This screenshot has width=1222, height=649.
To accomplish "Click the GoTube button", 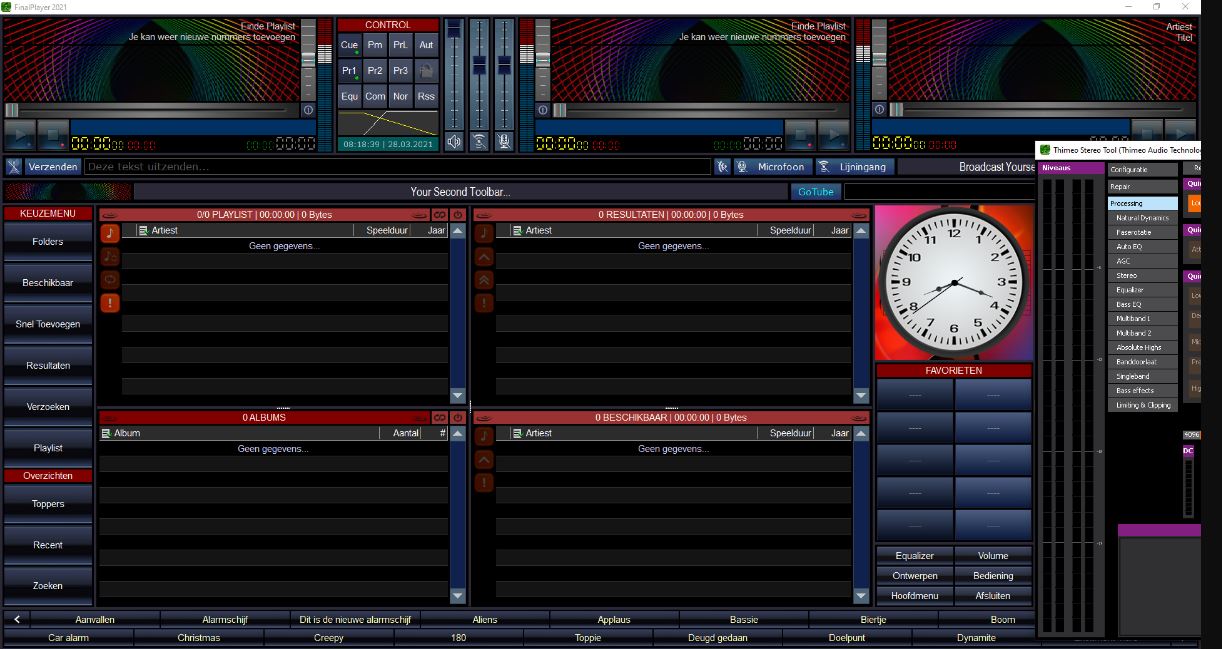I will (816, 191).
